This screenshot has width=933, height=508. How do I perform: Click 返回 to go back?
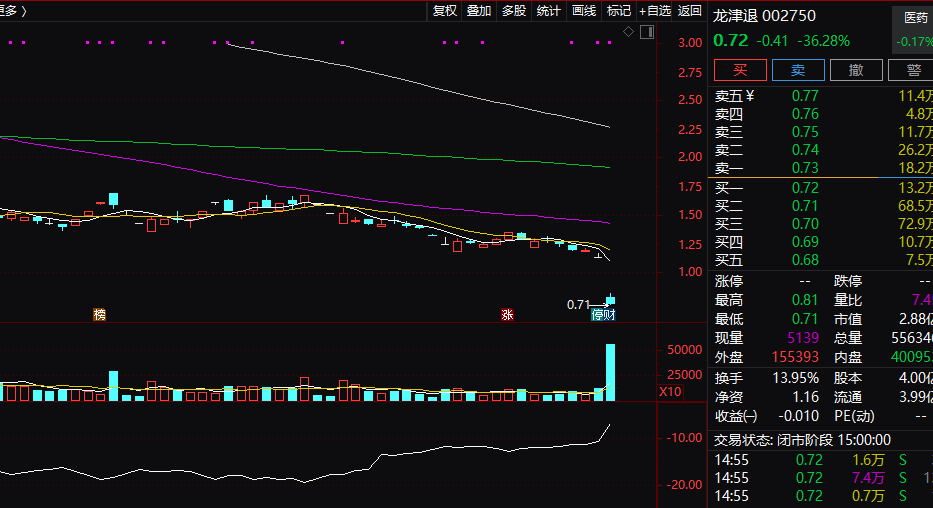click(x=690, y=11)
